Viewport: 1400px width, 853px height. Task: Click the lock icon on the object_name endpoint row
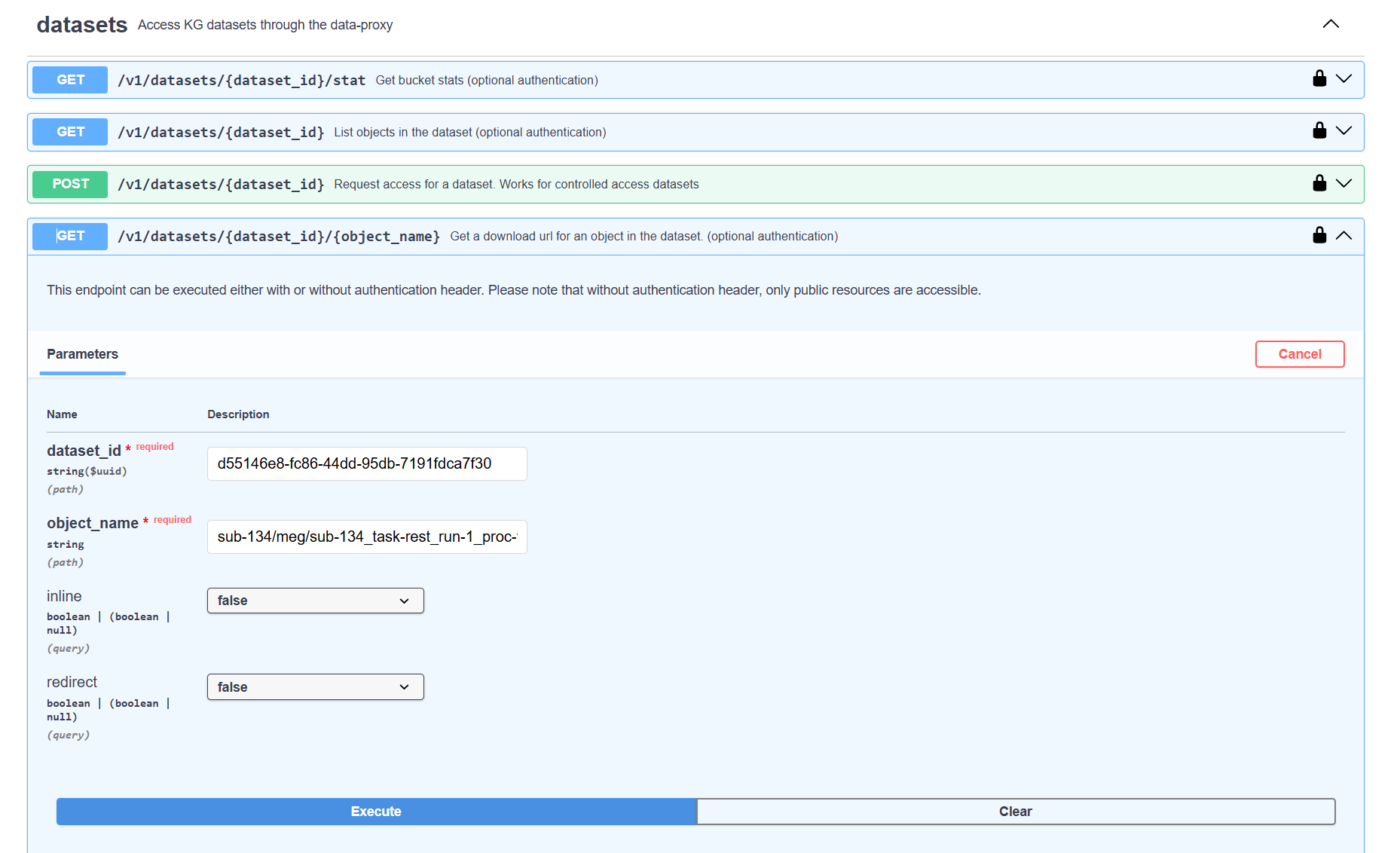pos(1319,235)
